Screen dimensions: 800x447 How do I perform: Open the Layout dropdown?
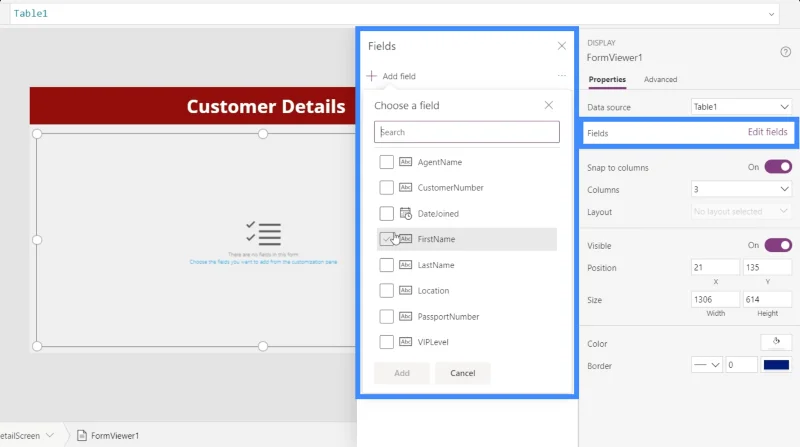coord(741,211)
